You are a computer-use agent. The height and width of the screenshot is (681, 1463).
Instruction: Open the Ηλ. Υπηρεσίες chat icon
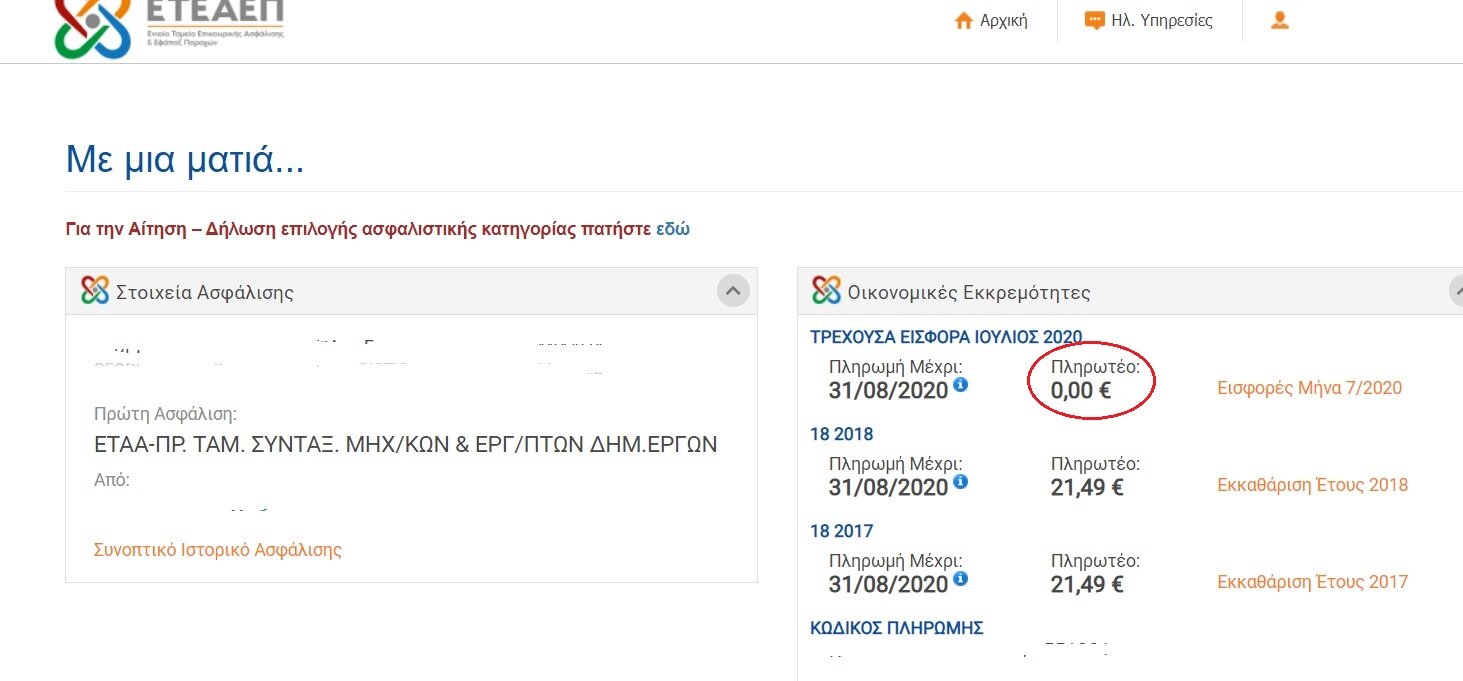pyautogui.click(x=1095, y=21)
